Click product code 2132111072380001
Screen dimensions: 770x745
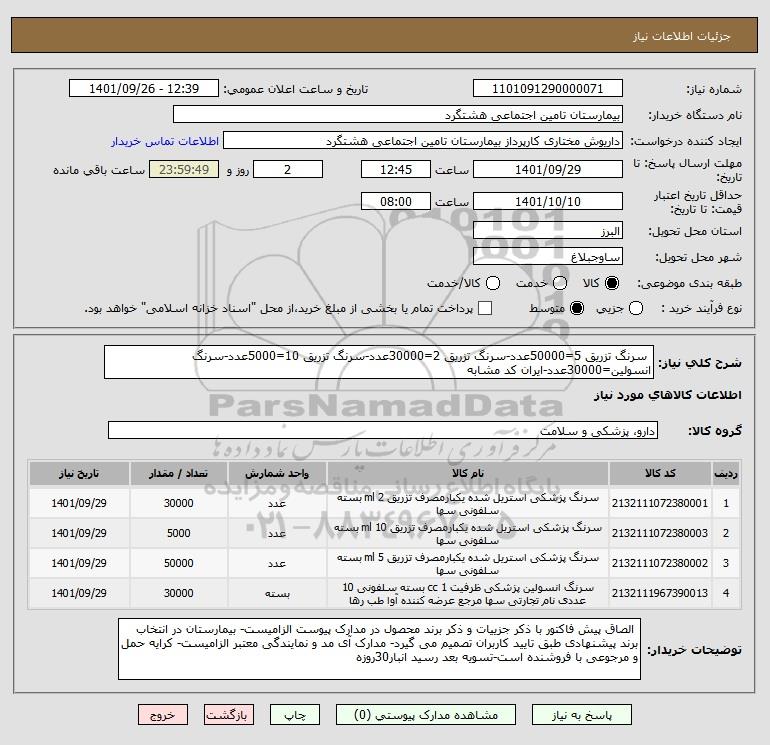pyautogui.click(x=660, y=503)
